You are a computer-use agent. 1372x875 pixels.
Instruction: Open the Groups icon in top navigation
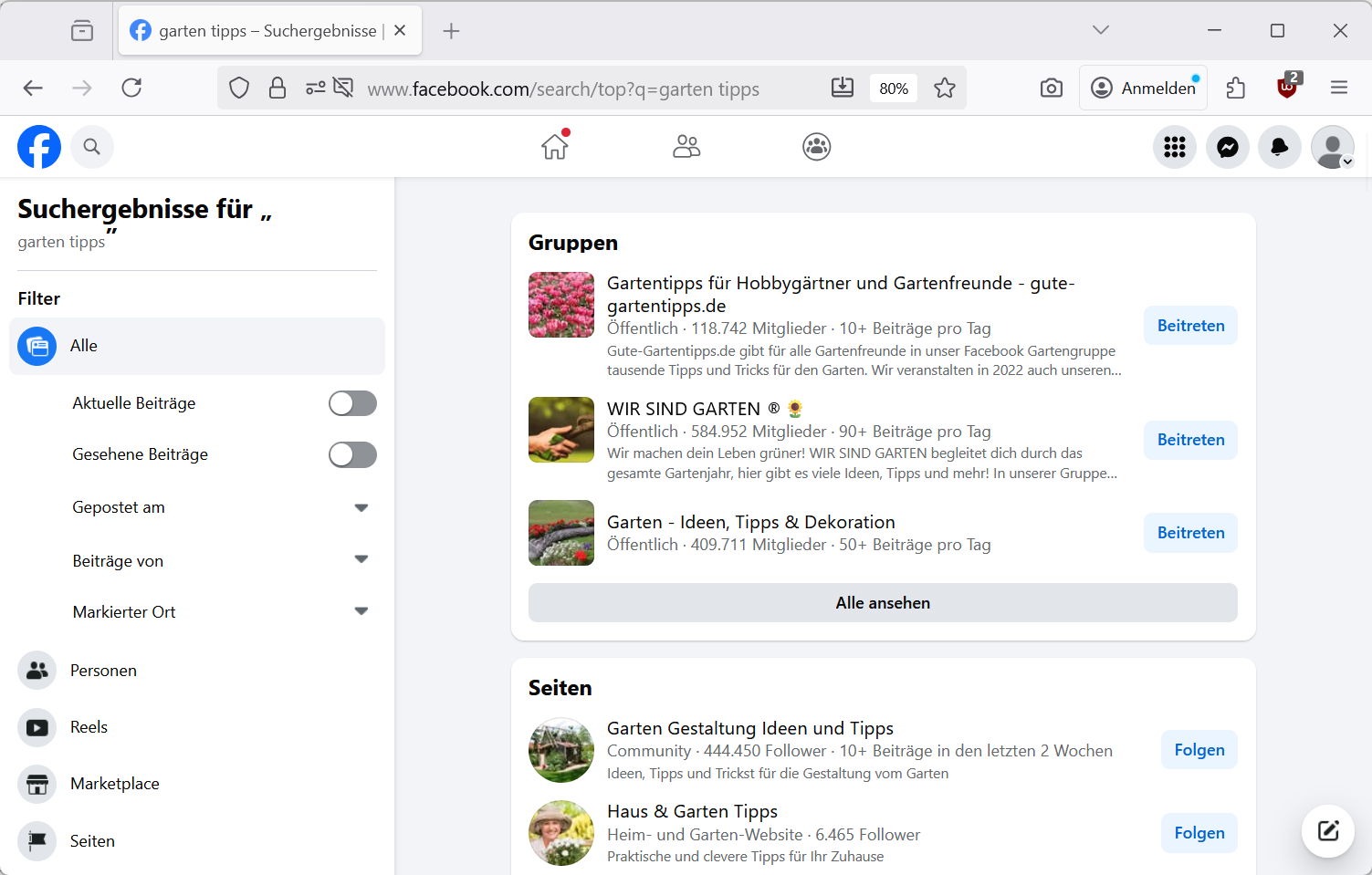[x=816, y=147]
